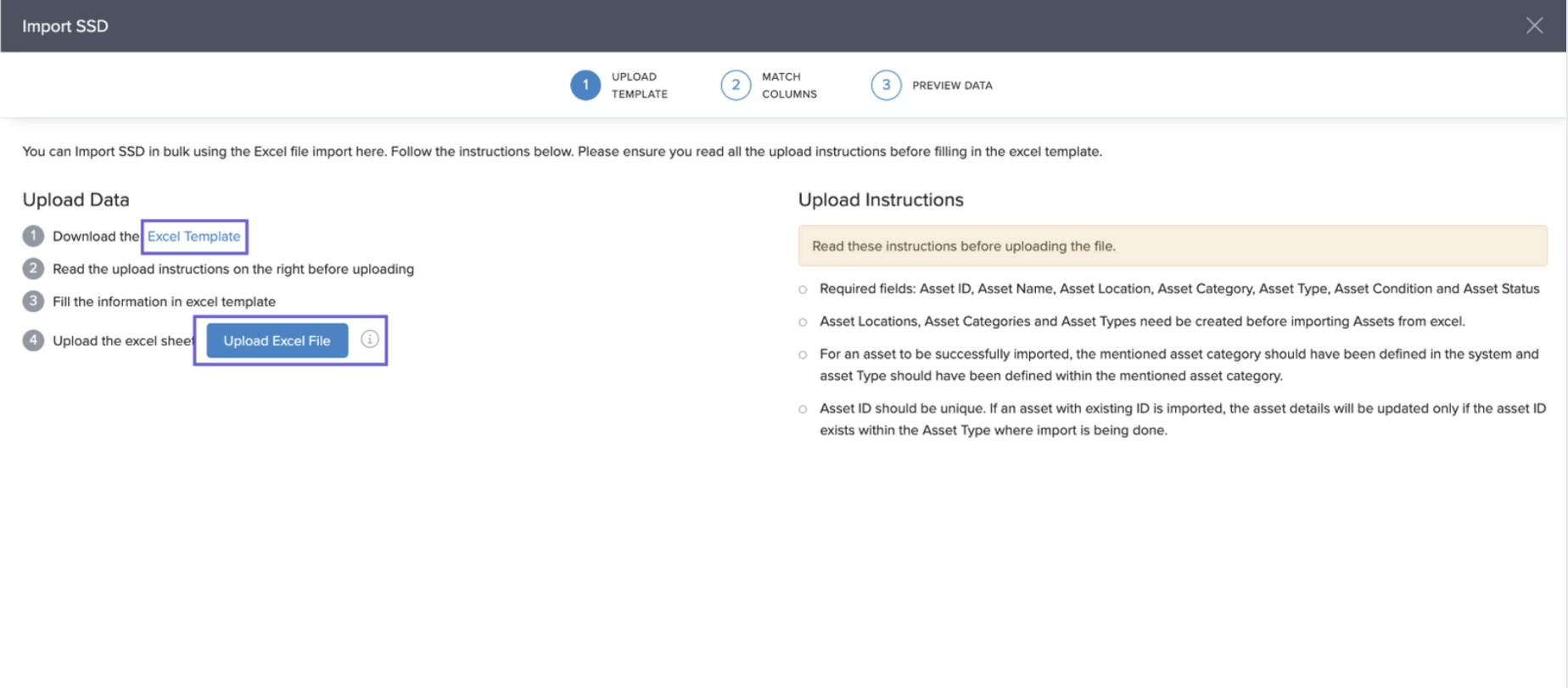Click the Upload Instructions heading
This screenshot has width=1568, height=688.
(x=880, y=199)
